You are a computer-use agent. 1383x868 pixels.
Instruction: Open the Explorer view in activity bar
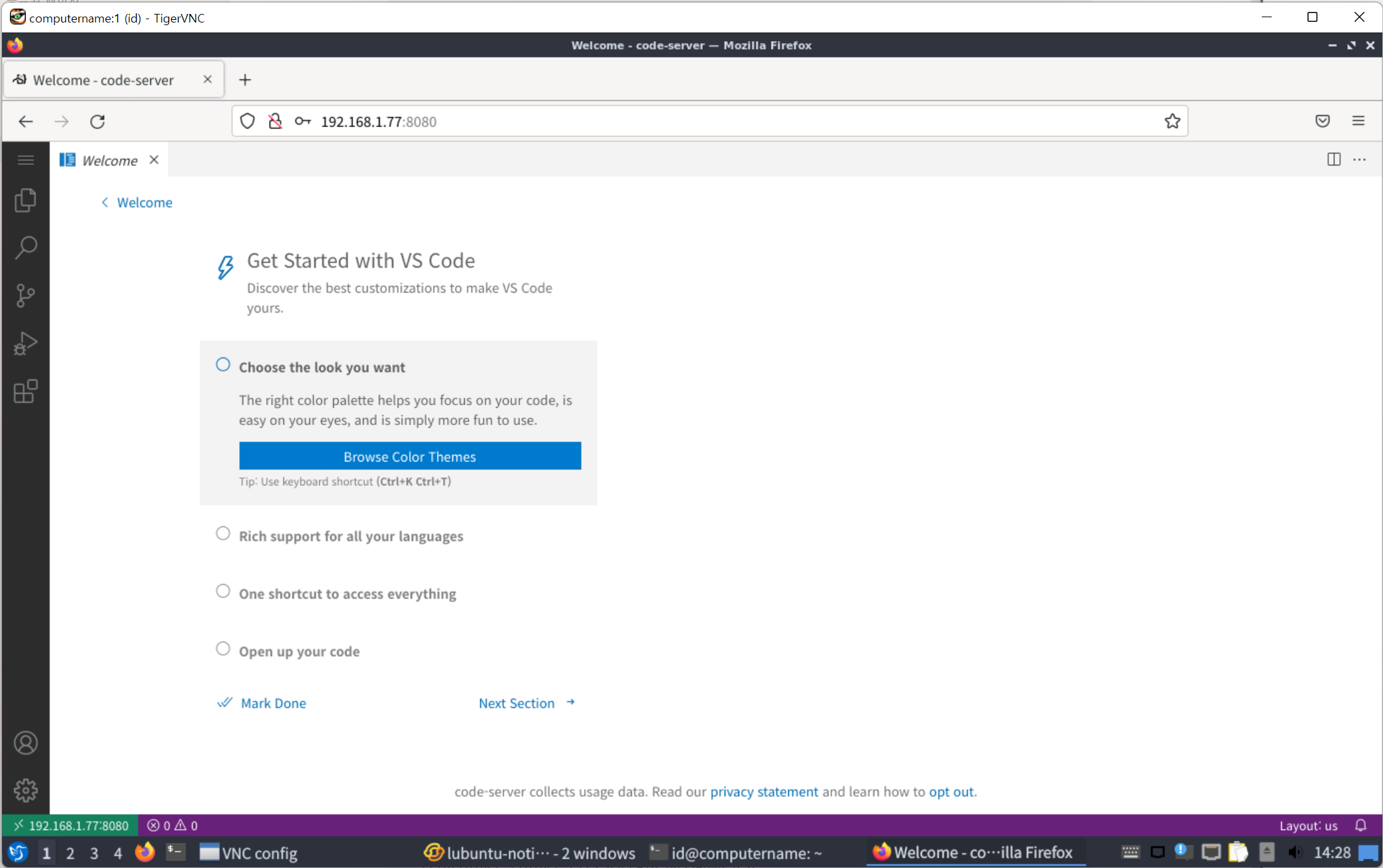pyautogui.click(x=25, y=200)
